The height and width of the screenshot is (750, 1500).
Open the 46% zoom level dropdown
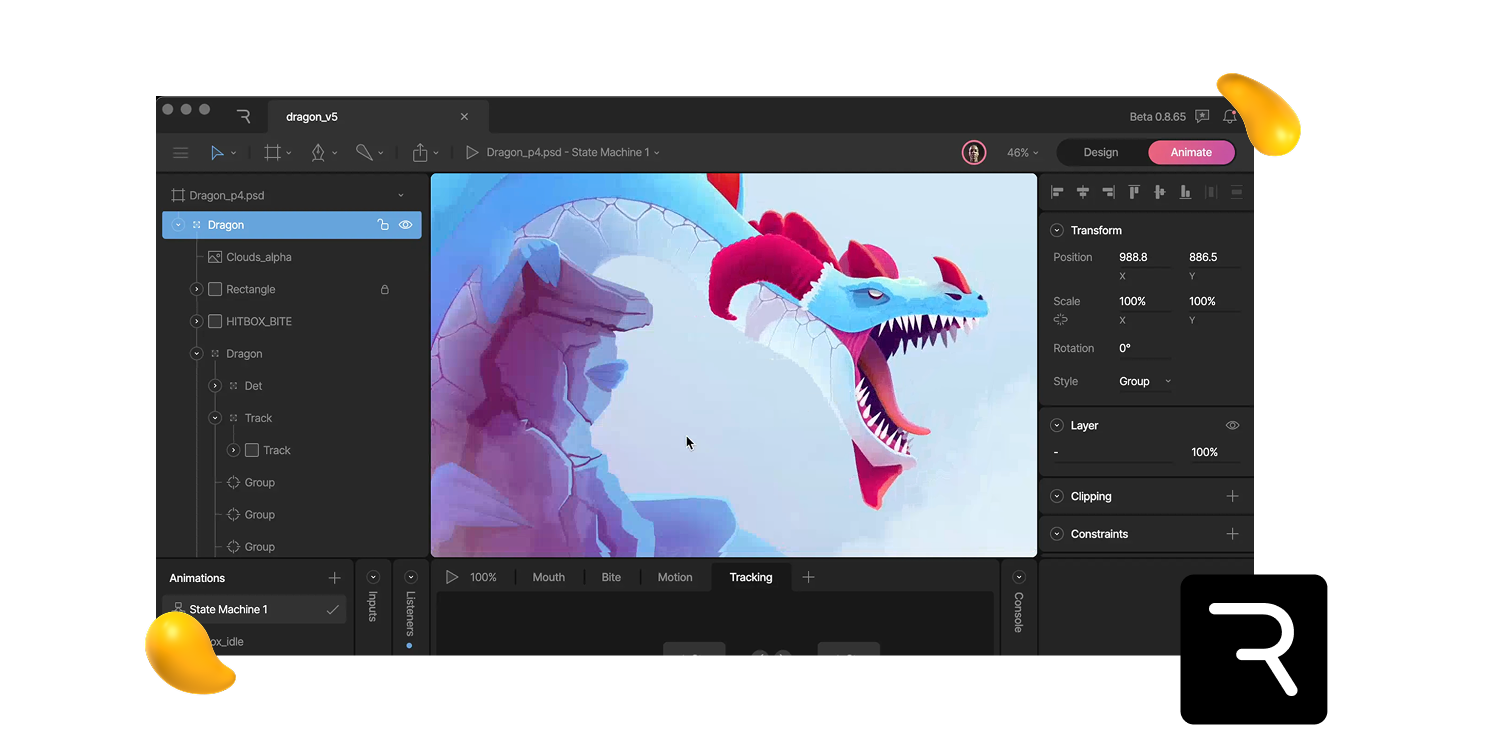[x=1023, y=153]
